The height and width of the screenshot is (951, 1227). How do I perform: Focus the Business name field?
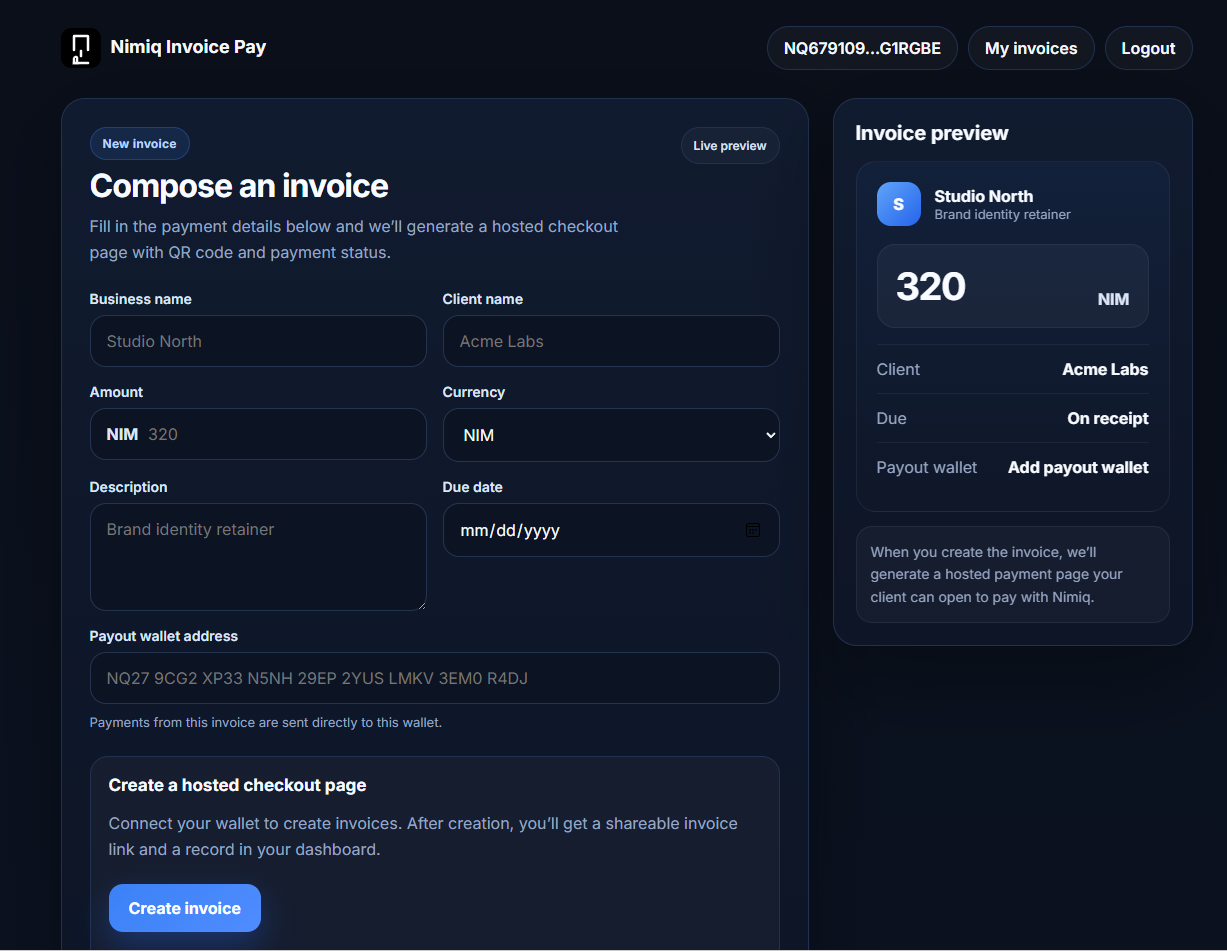coord(258,341)
